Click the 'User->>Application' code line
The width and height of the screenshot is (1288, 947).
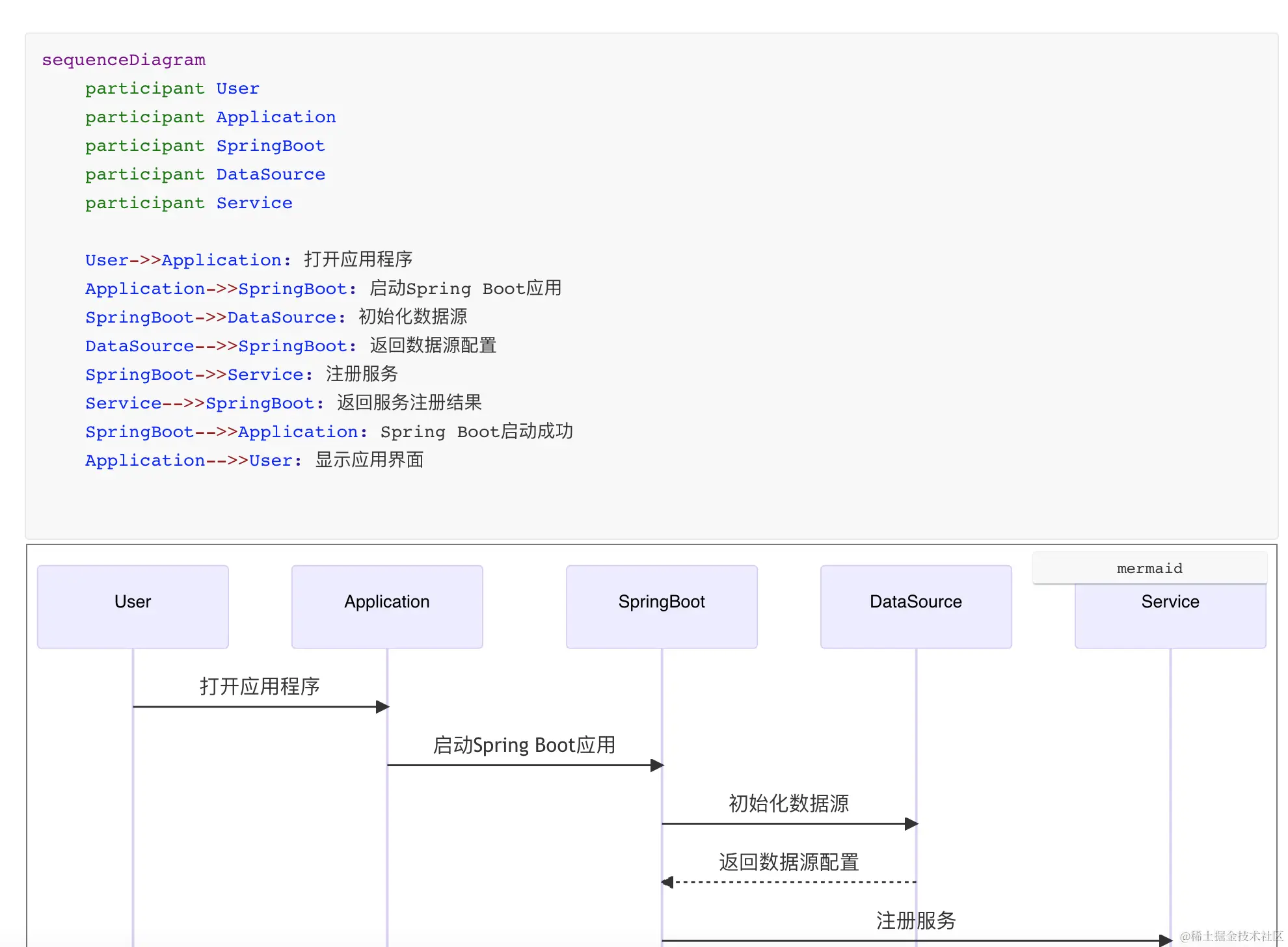click(249, 260)
